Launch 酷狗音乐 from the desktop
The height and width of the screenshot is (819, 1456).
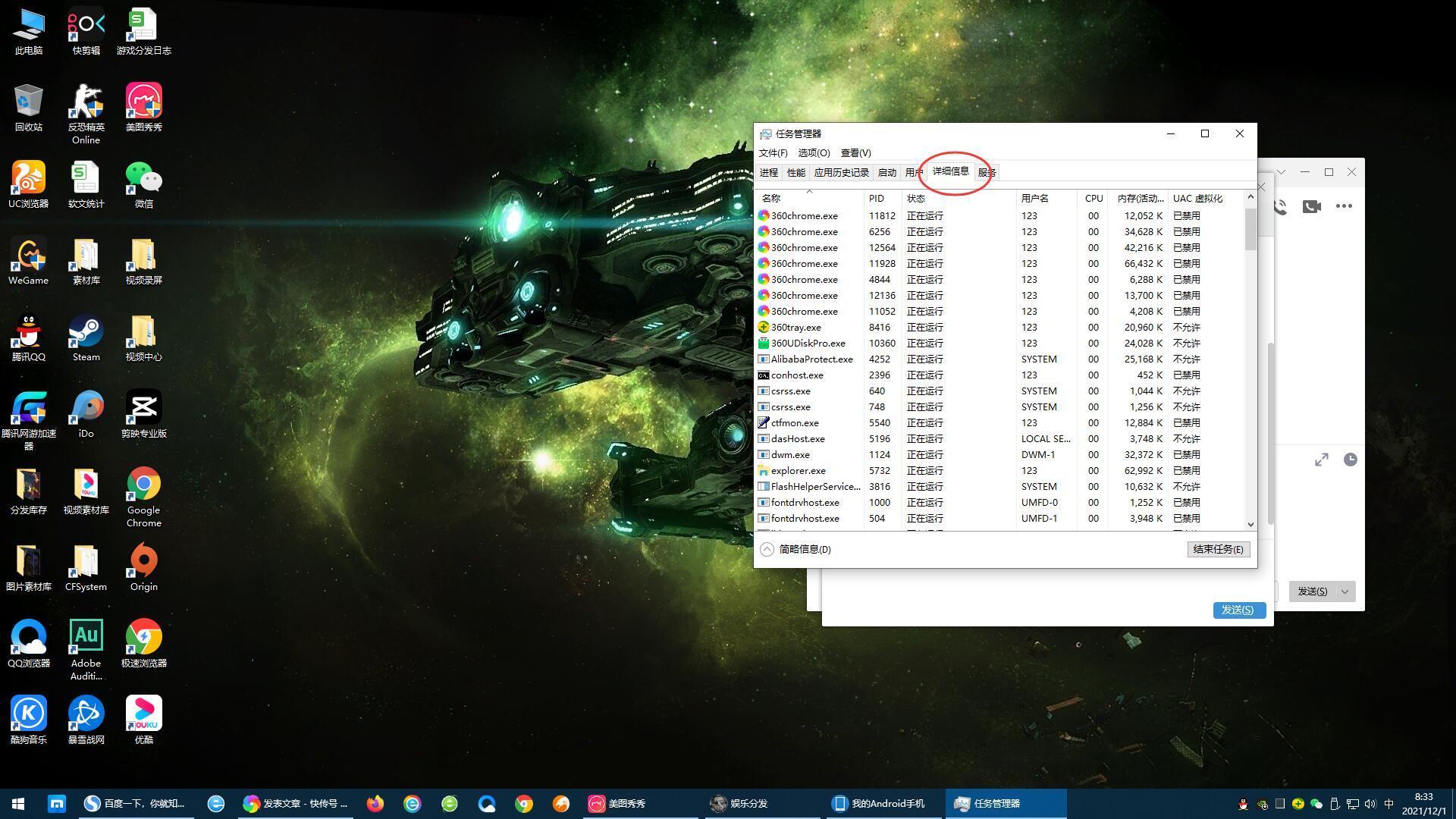[29, 721]
